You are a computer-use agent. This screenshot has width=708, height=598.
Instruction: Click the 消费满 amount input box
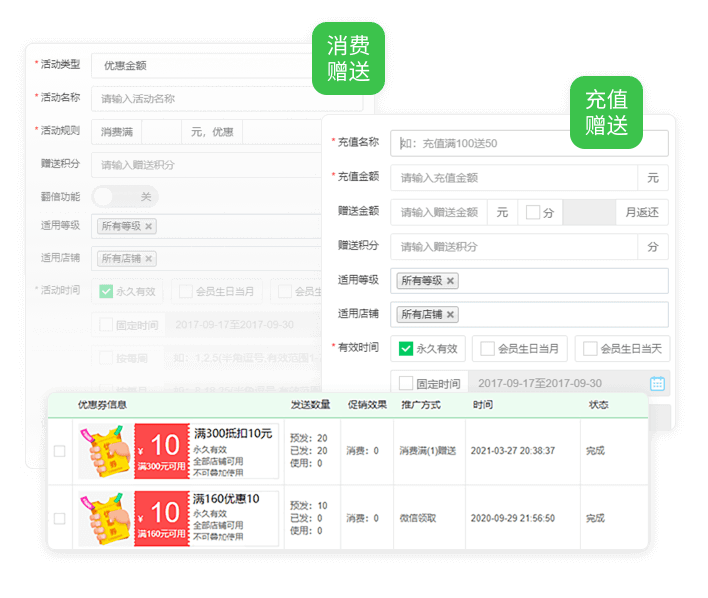(161, 132)
